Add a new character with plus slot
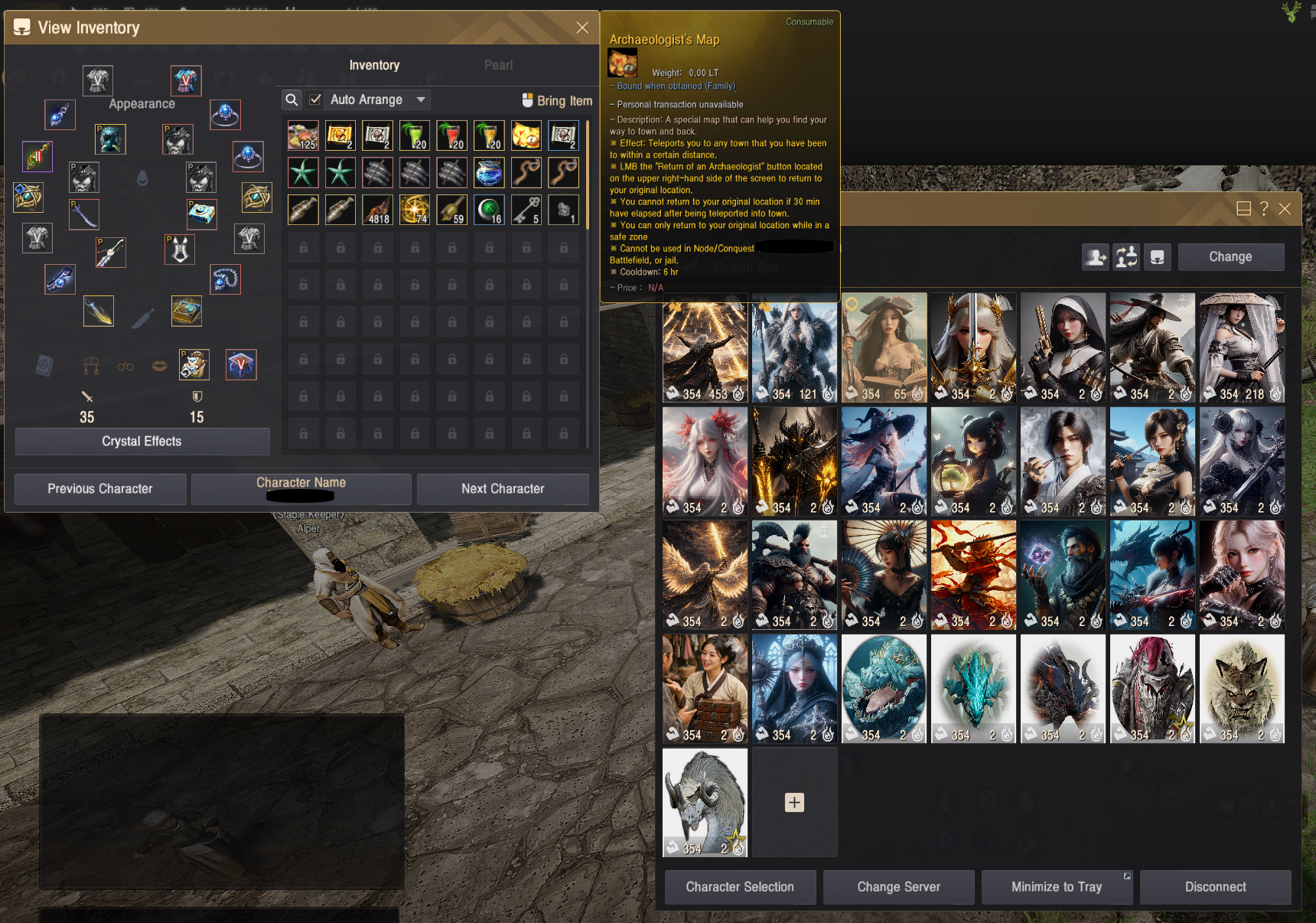The height and width of the screenshot is (923, 1316). click(795, 802)
